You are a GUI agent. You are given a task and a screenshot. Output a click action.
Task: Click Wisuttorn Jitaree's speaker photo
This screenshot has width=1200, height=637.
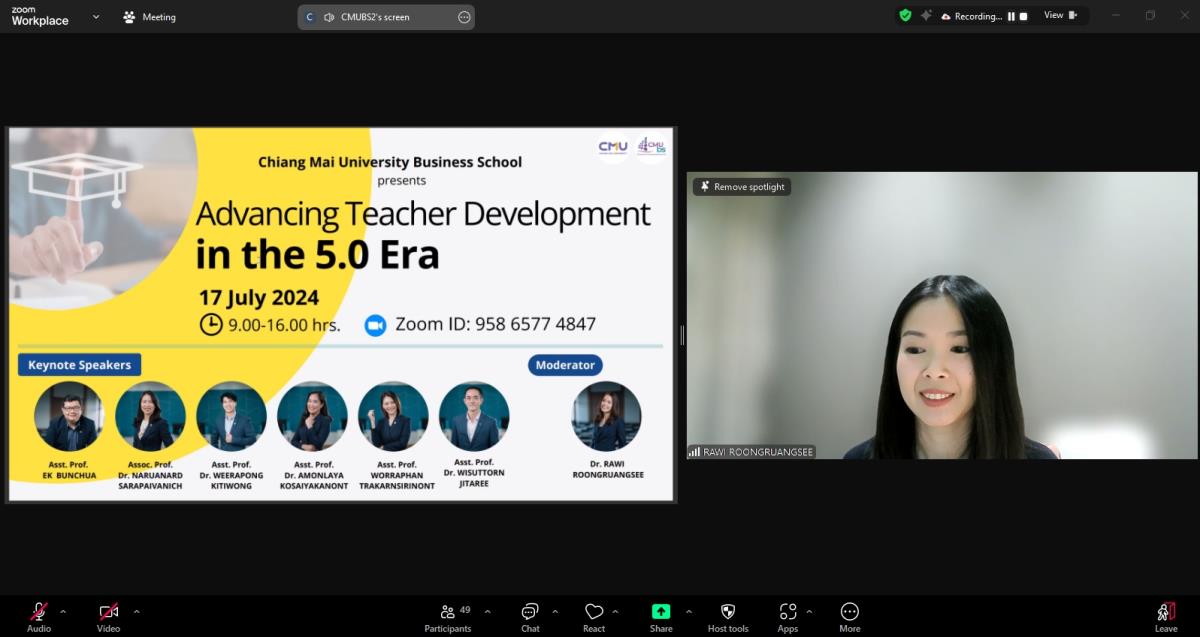pyautogui.click(x=474, y=416)
